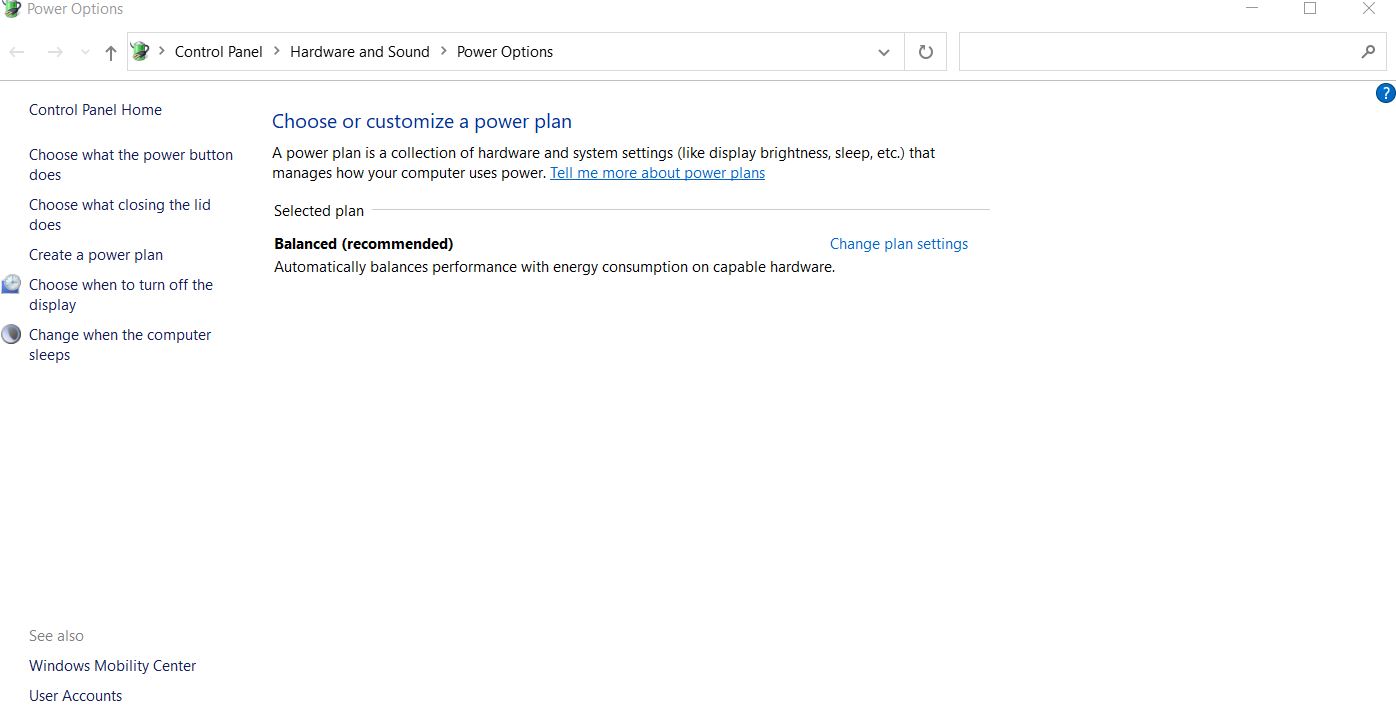Open Change when the computer sleeps
The height and width of the screenshot is (724, 1396).
(120, 345)
